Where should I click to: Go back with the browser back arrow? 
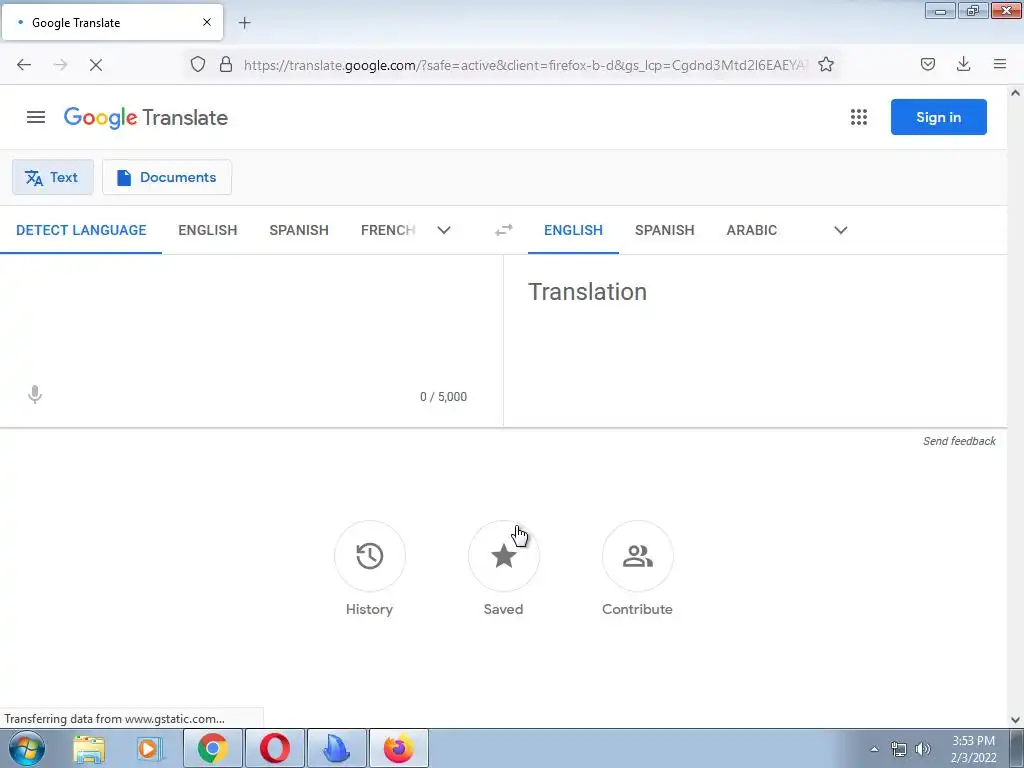24,65
